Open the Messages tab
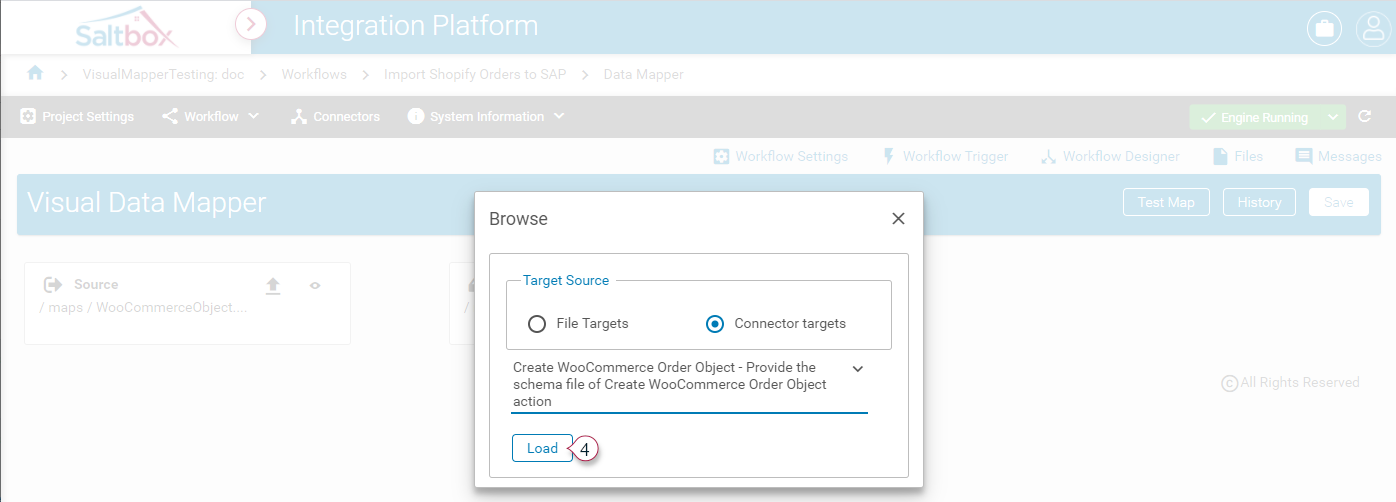Viewport: 1396px width, 502px height. (x=1338, y=156)
